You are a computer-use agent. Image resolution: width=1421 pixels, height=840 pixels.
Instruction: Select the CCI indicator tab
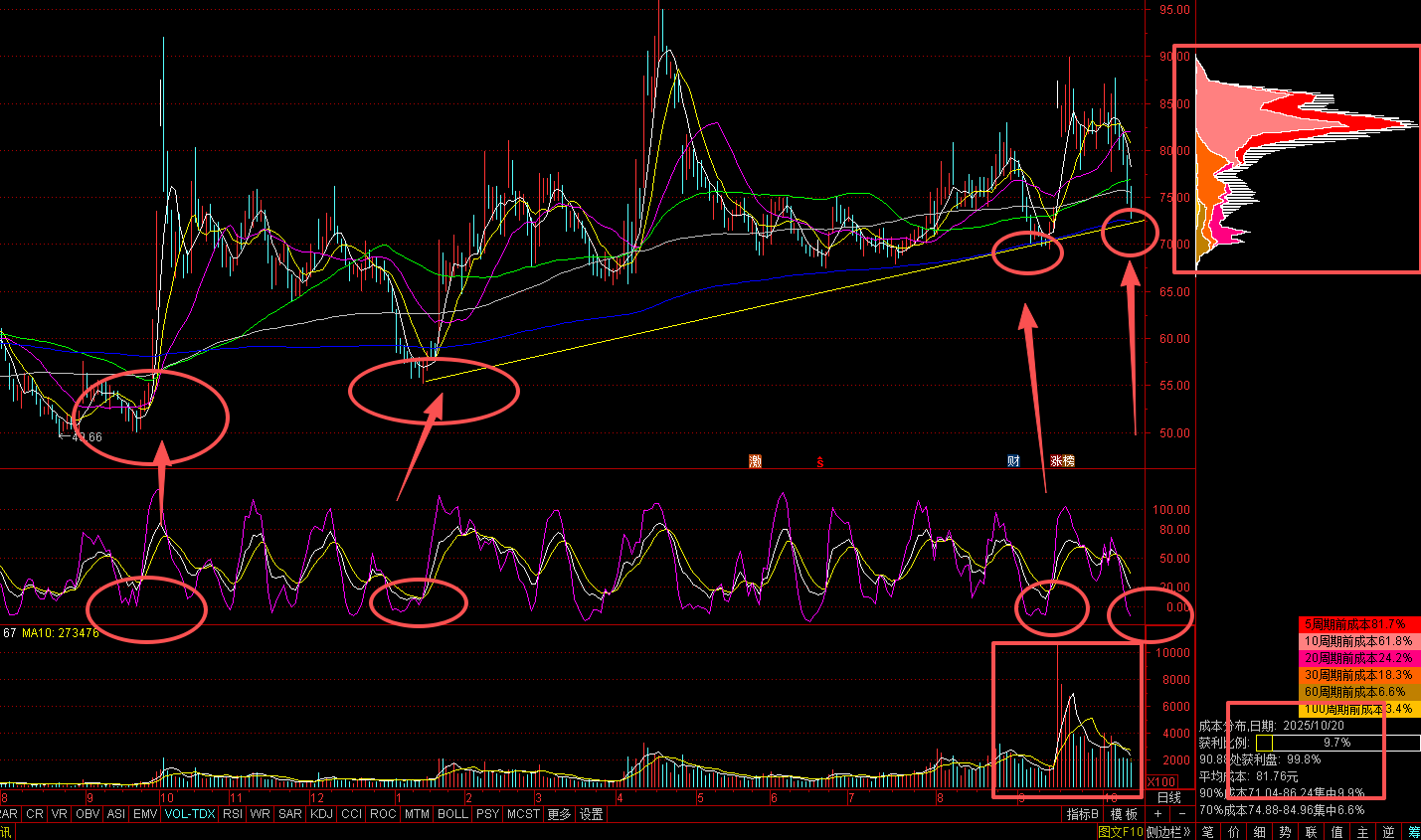tap(352, 814)
